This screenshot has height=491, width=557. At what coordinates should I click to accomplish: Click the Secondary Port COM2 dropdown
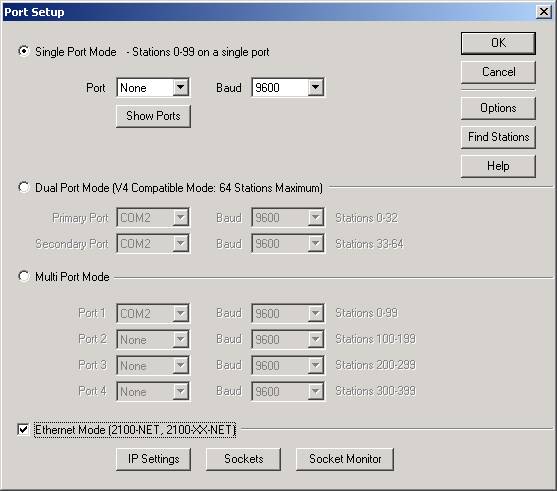[153, 243]
